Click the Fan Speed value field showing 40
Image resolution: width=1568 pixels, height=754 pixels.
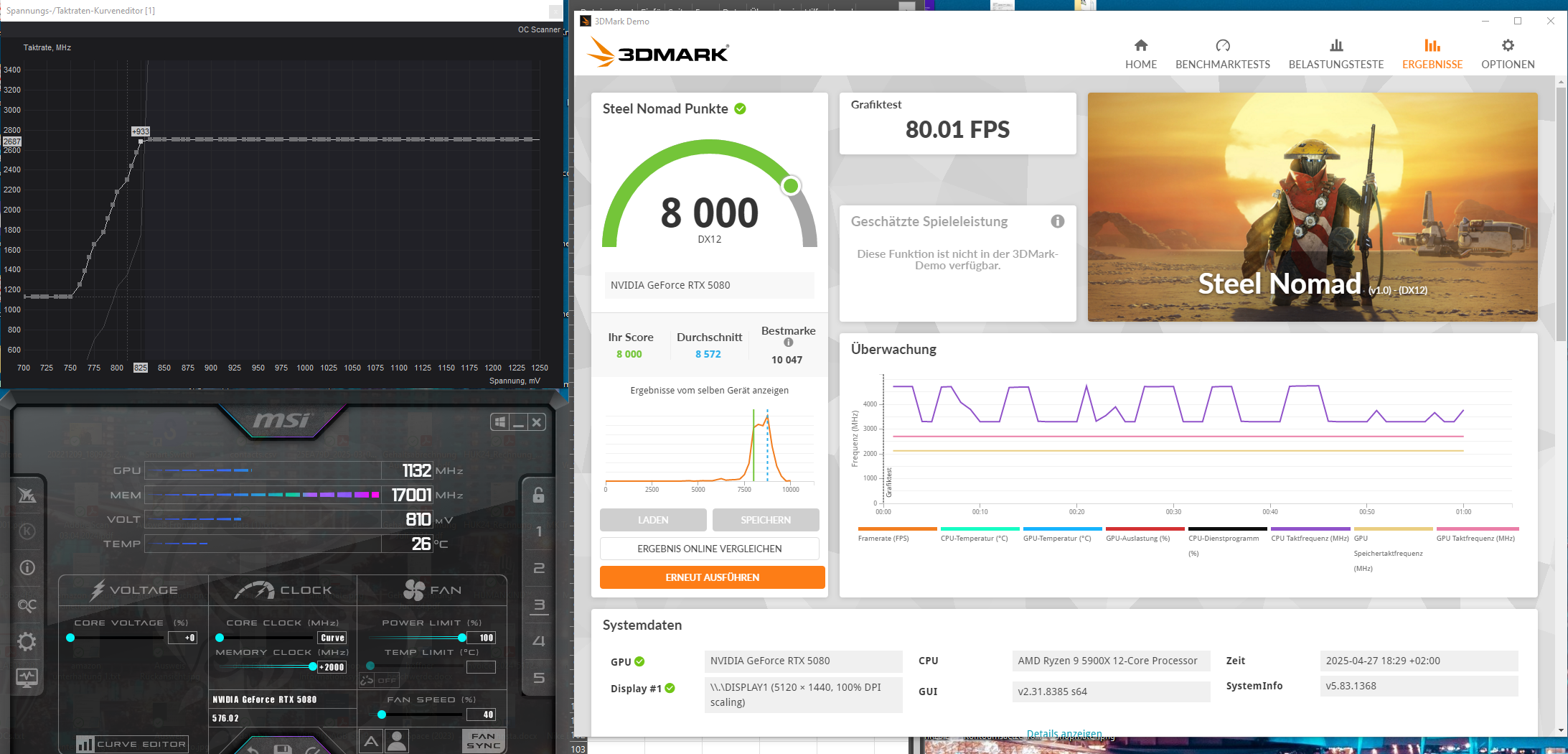point(481,715)
